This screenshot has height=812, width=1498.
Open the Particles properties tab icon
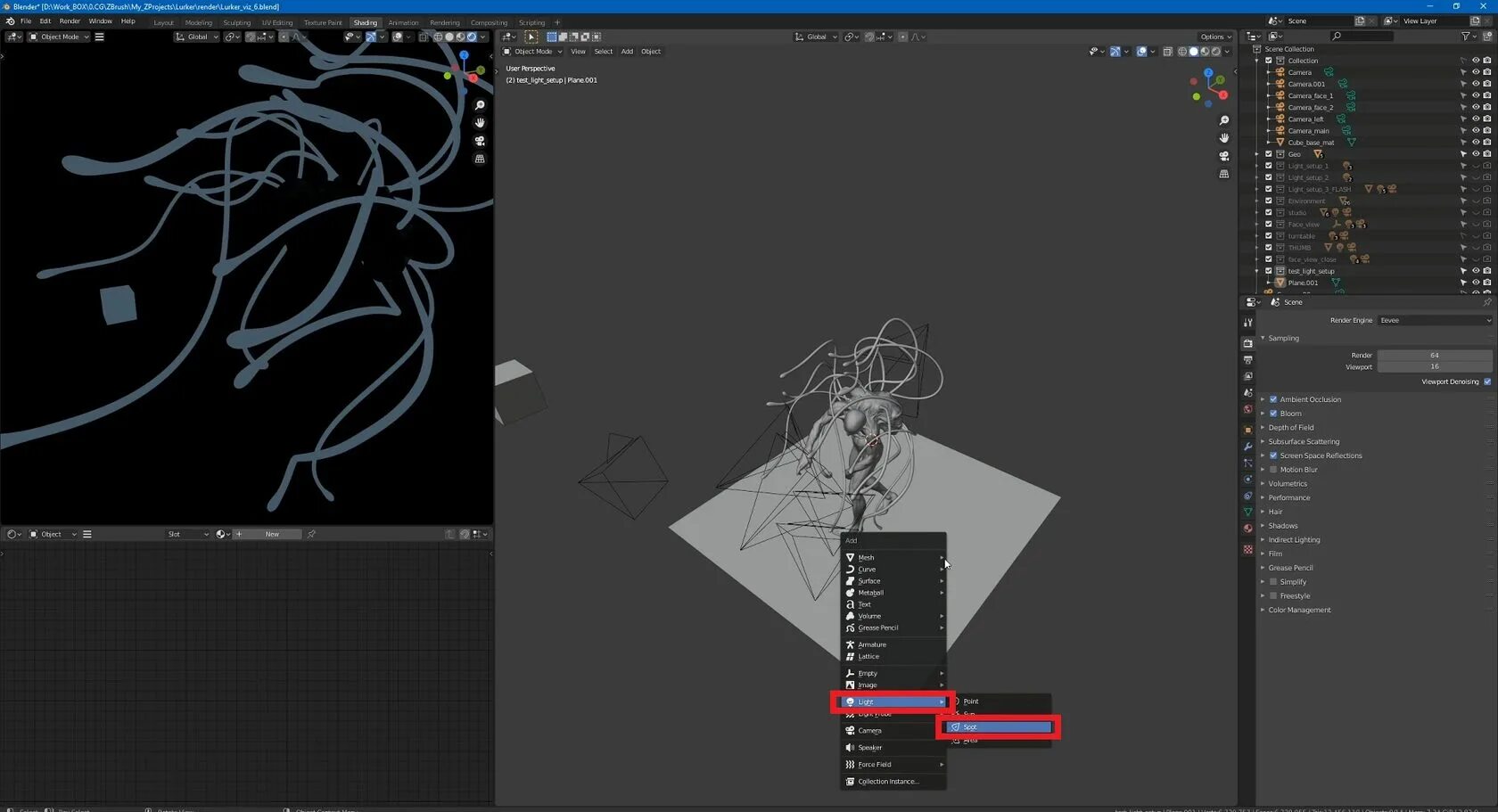coord(1248,463)
